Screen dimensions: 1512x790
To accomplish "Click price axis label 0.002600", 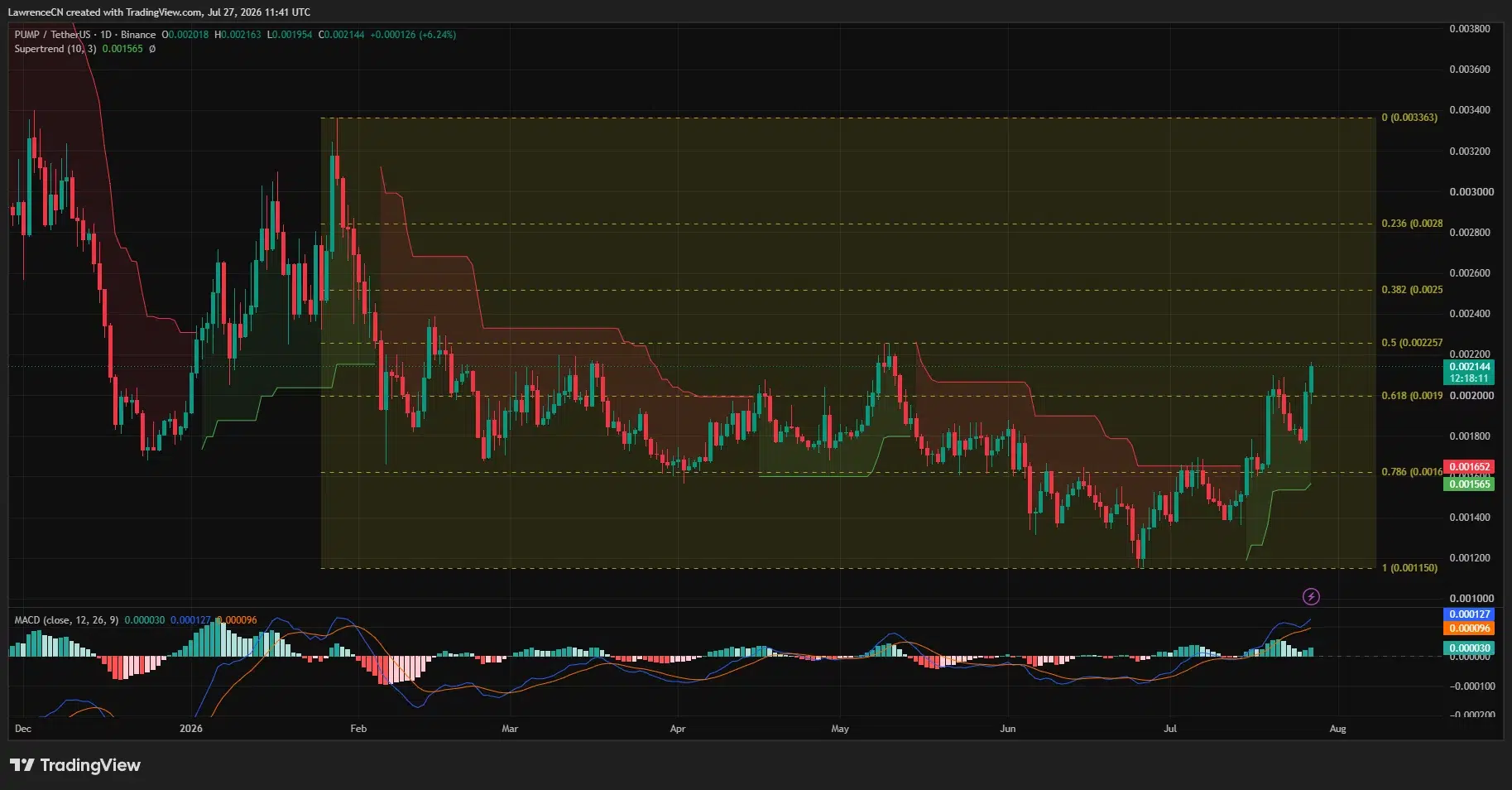I will coord(1470,273).
